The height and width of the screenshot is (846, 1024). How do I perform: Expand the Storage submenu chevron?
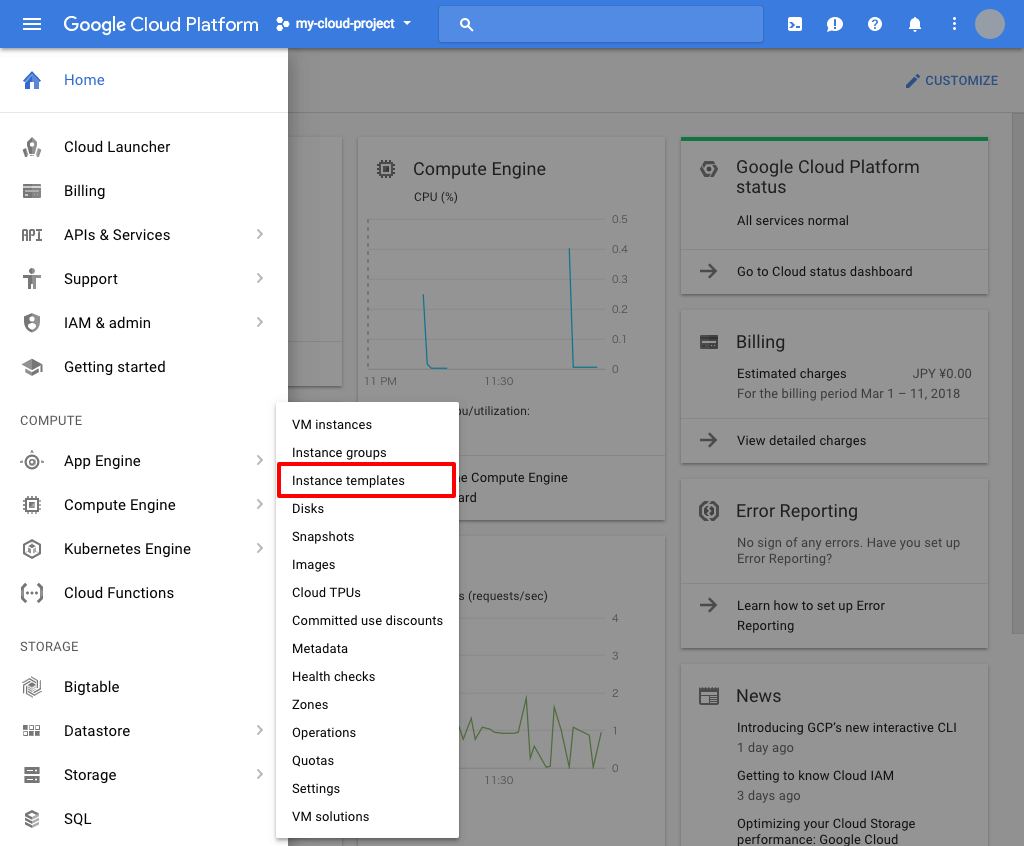coord(259,774)
